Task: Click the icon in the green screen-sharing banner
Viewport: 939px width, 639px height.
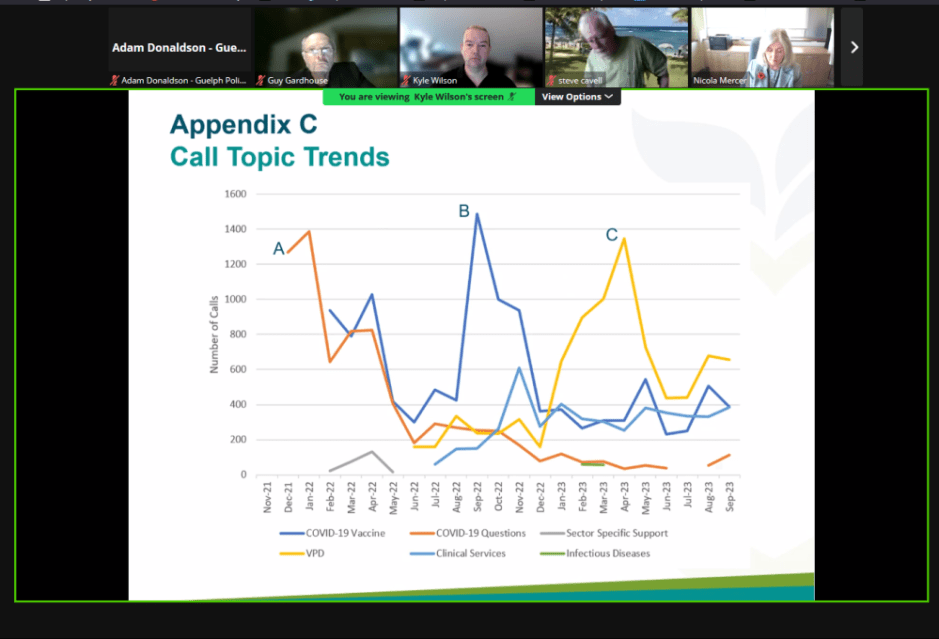Action: [x=511, y=97]
